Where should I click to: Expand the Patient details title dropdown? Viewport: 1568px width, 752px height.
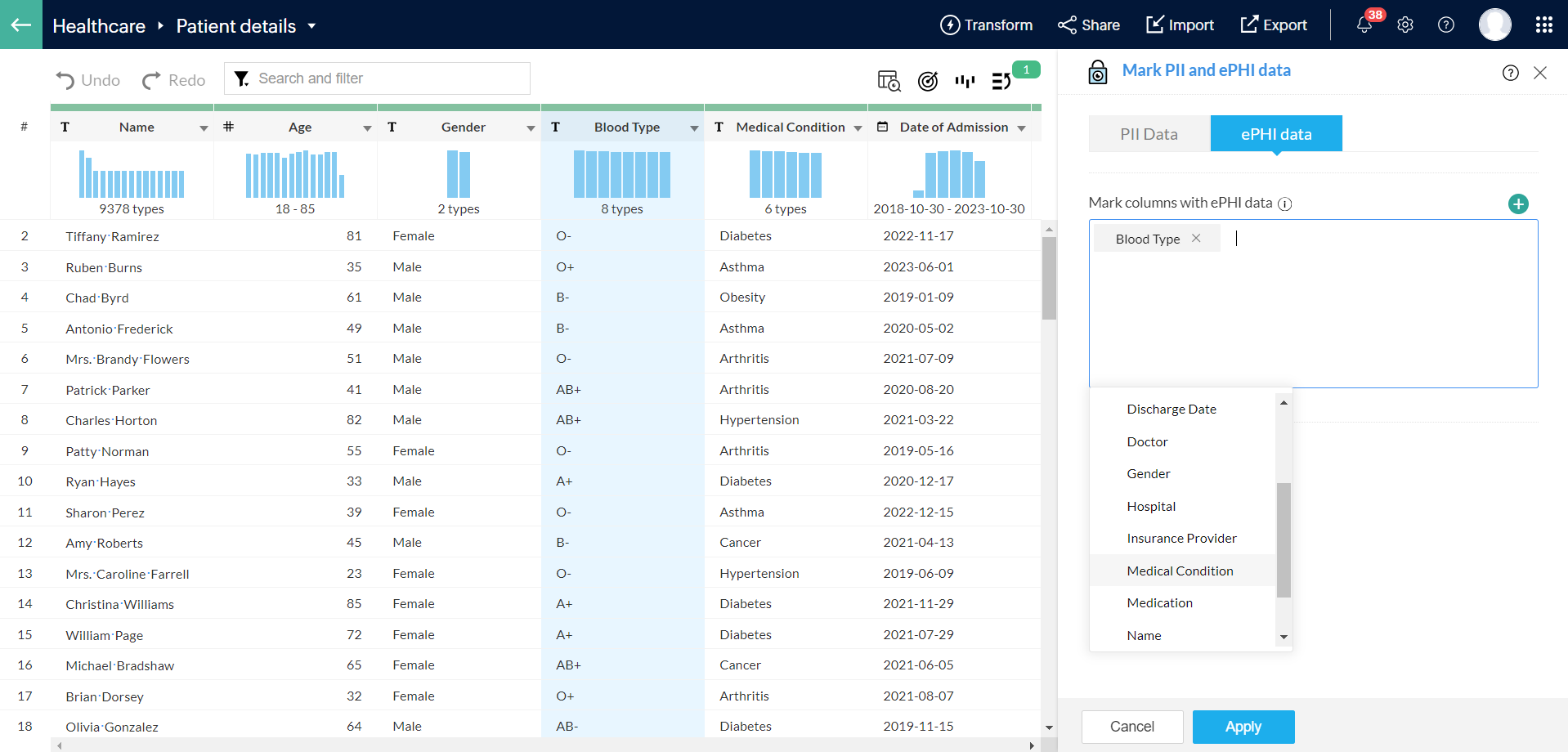pos(311,26)
